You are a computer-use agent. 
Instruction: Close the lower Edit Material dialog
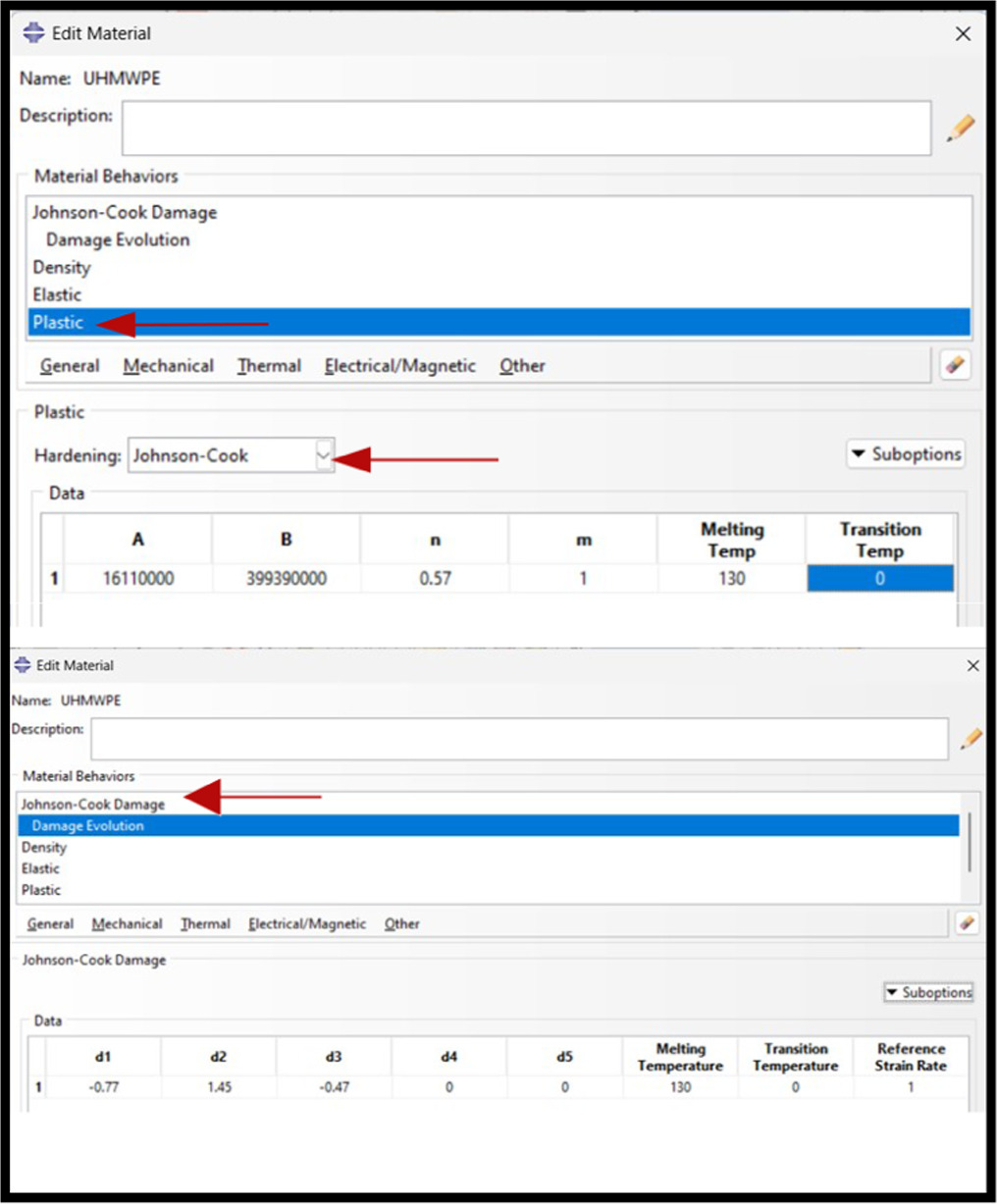972,665
